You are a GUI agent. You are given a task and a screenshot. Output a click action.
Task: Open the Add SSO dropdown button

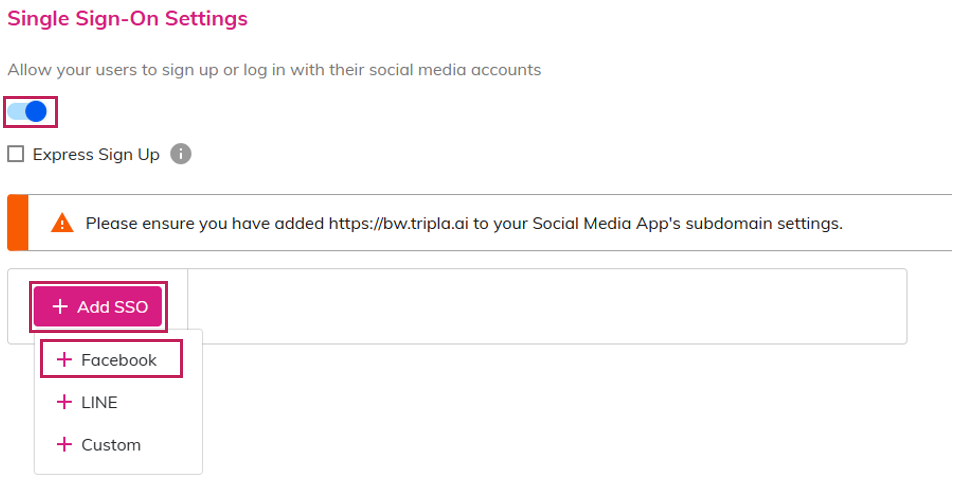[98, 307]
